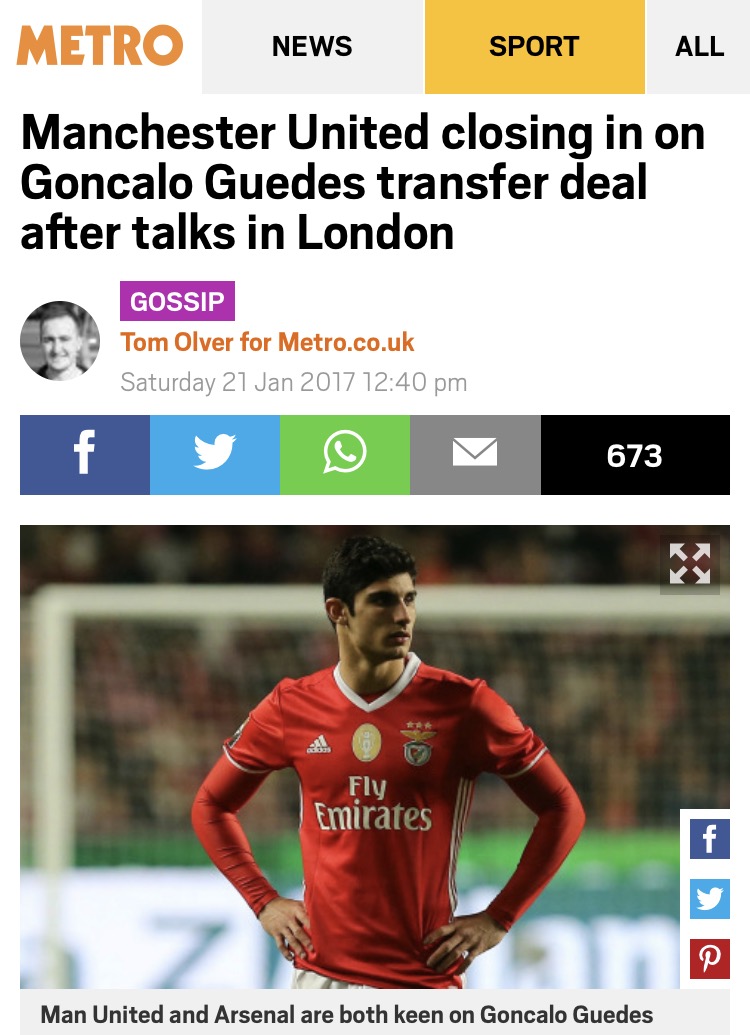Click the 673 share count box
This screenshot has height=1035, width=750.
pos(635,454)
